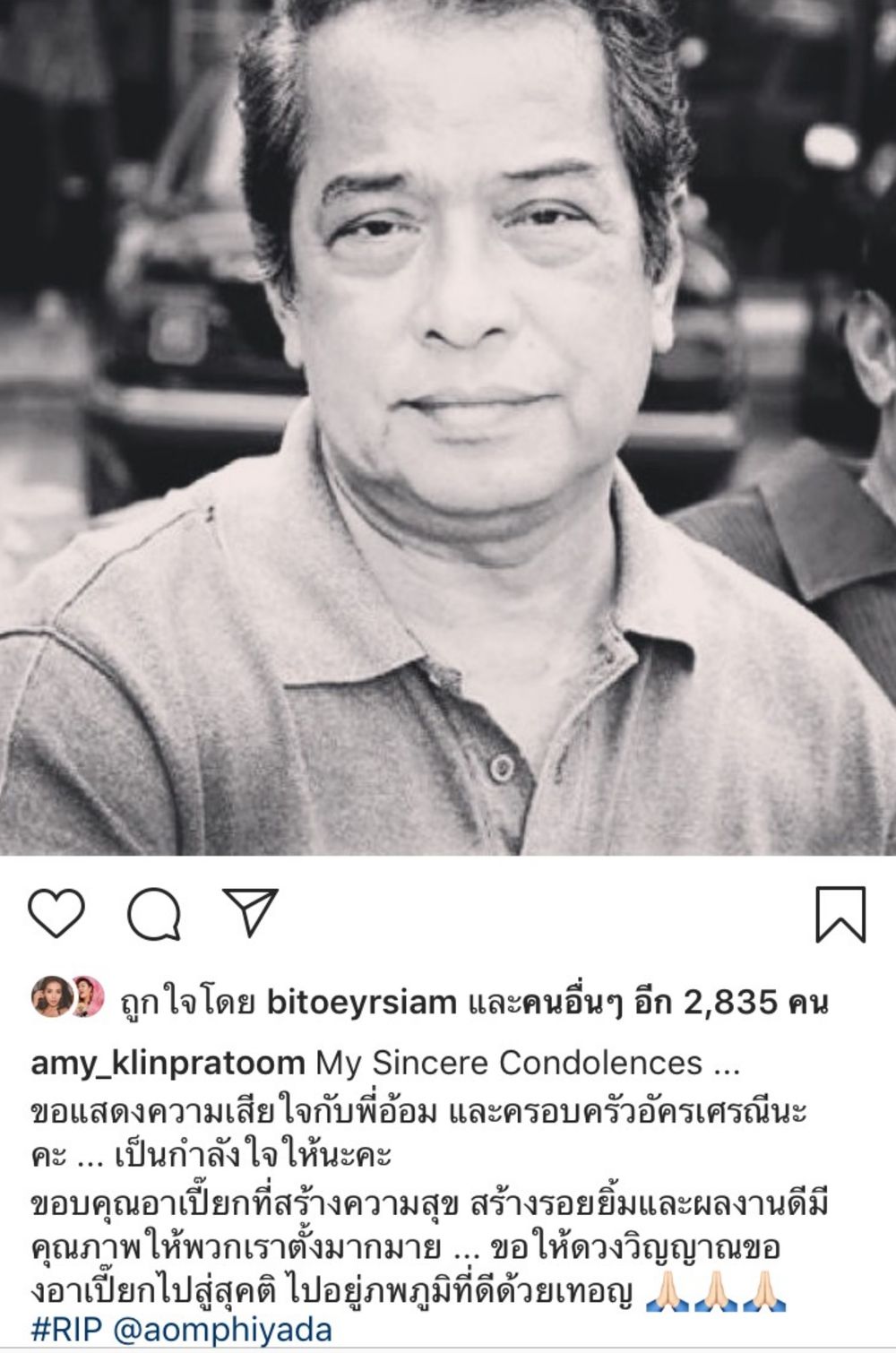This screenshot has height=1353, width=896.
Task: Open comments with the speech bubble icon
Action: click(x=154, y=915)
